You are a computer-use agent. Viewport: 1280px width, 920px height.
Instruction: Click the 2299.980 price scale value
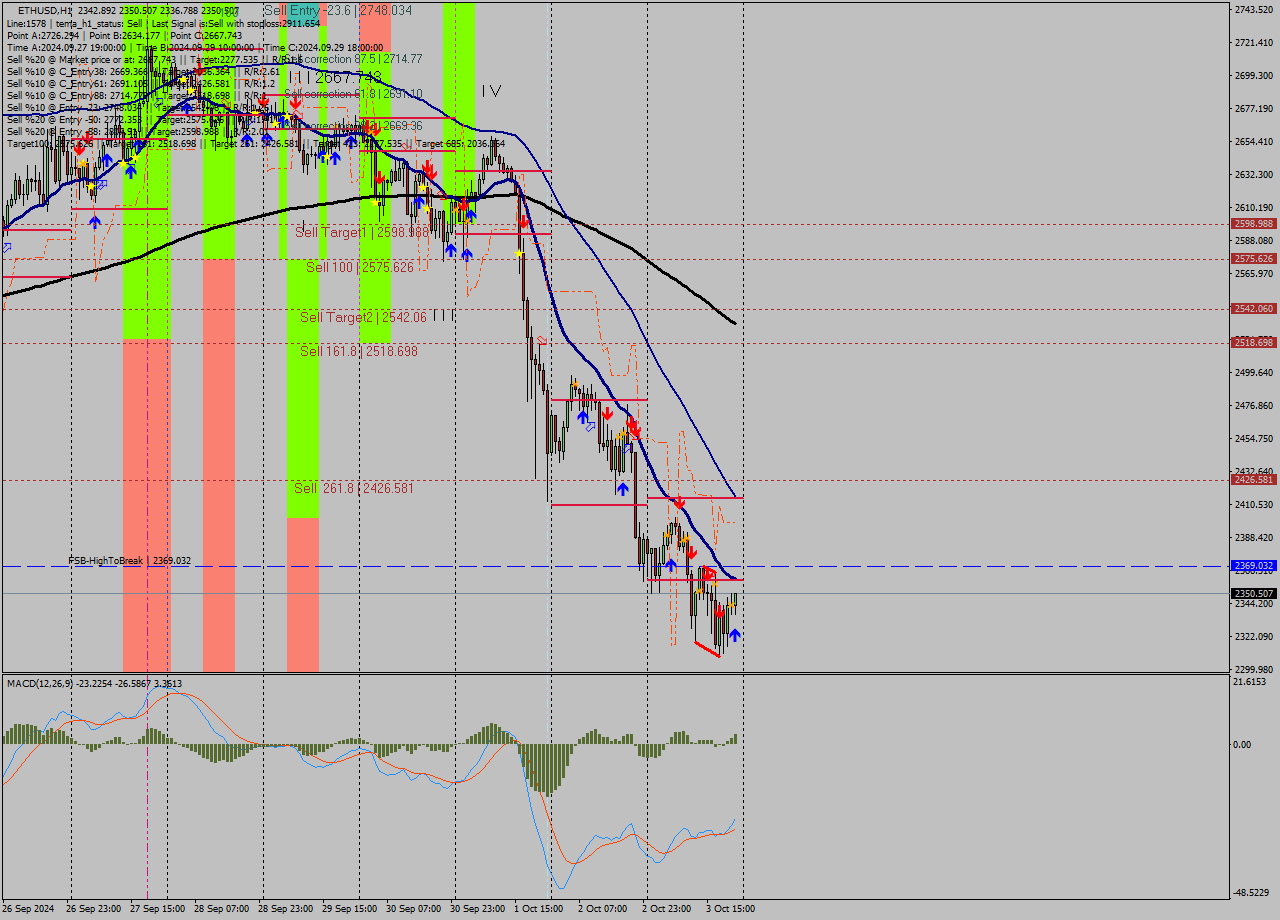(1253, 669)
